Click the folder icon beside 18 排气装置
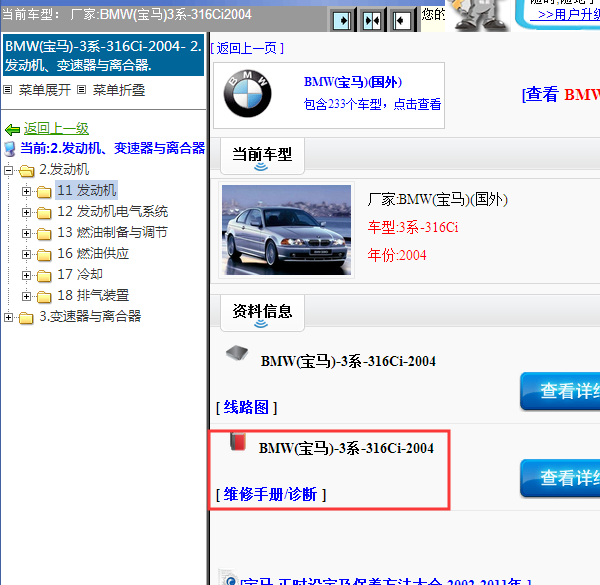Screen dimensions: 600x585 pos(44,297)
